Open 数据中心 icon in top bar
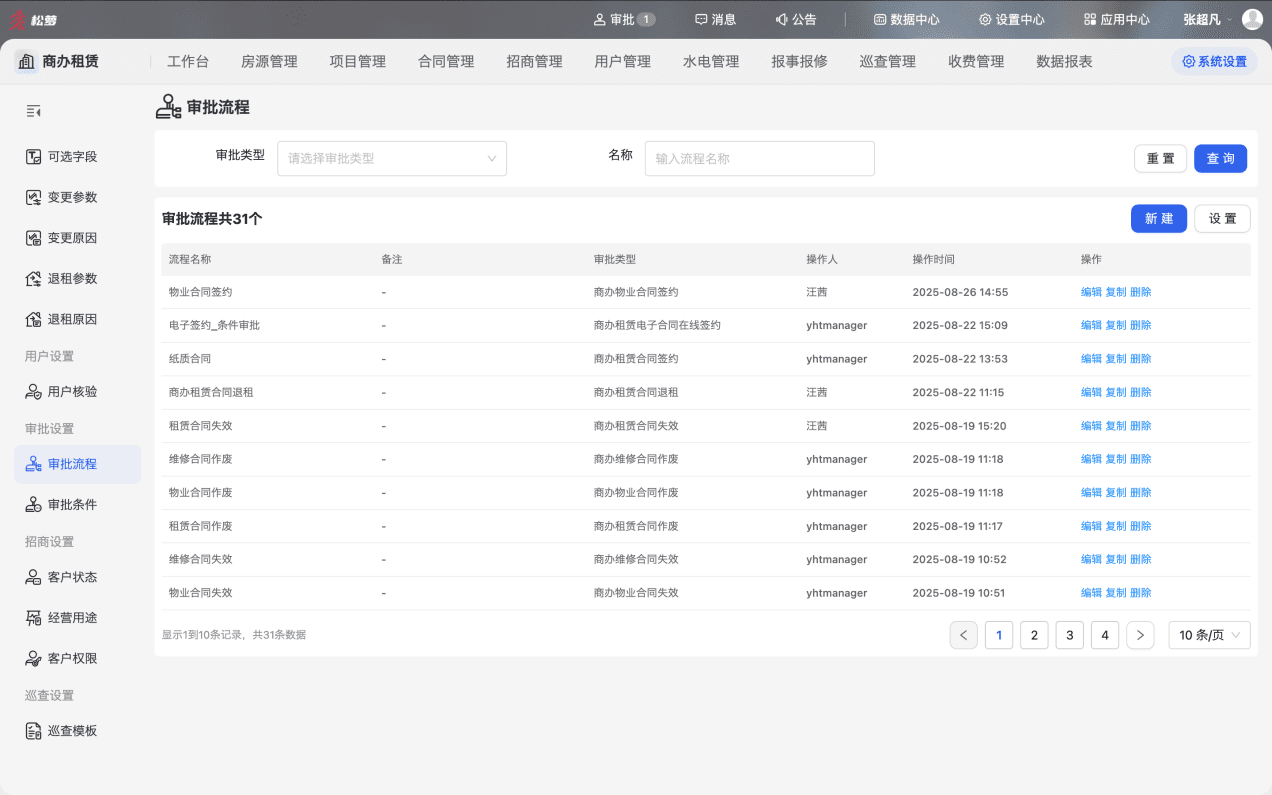 [x=880, y=19]
